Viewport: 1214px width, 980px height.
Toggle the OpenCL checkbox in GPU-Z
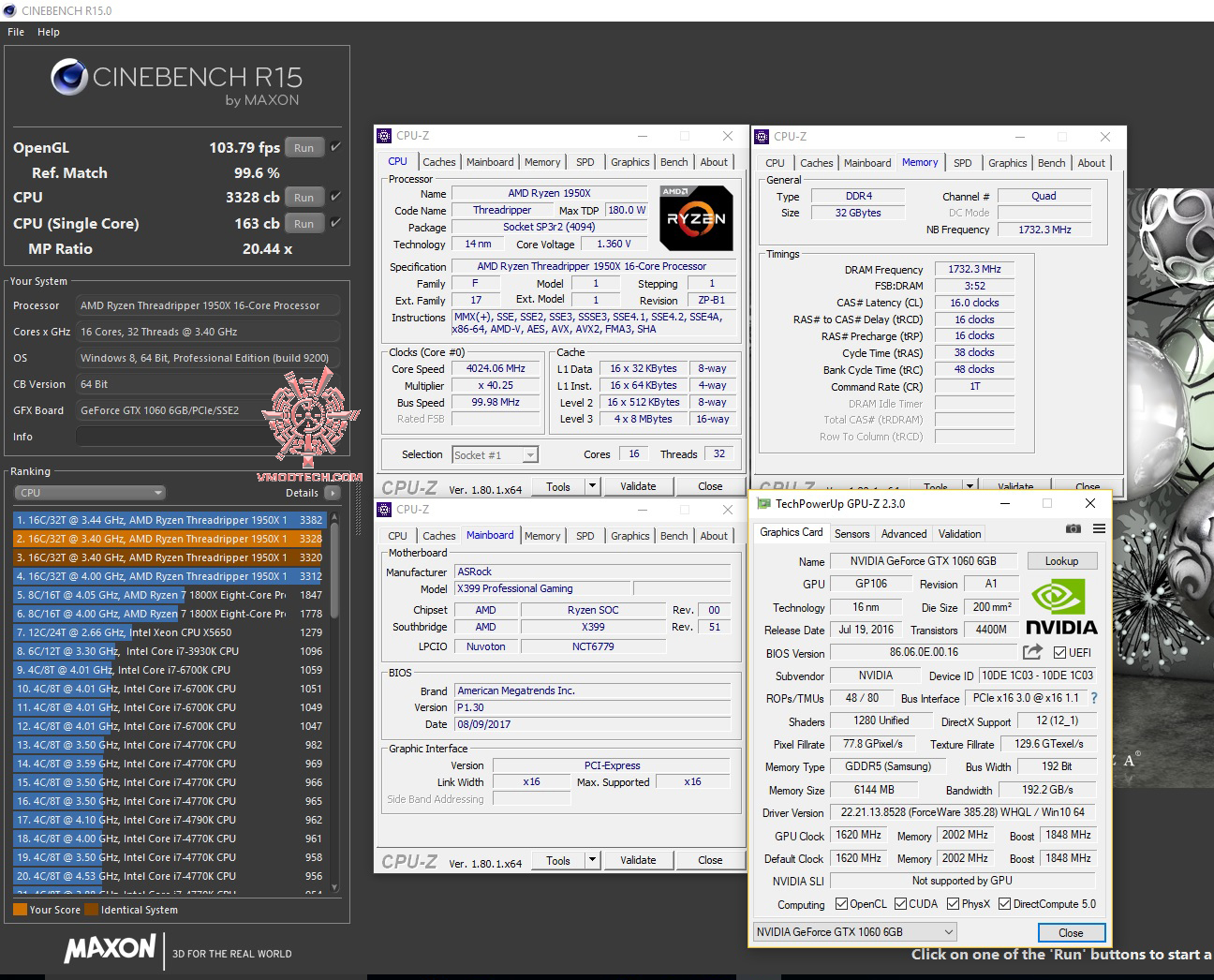839,904
